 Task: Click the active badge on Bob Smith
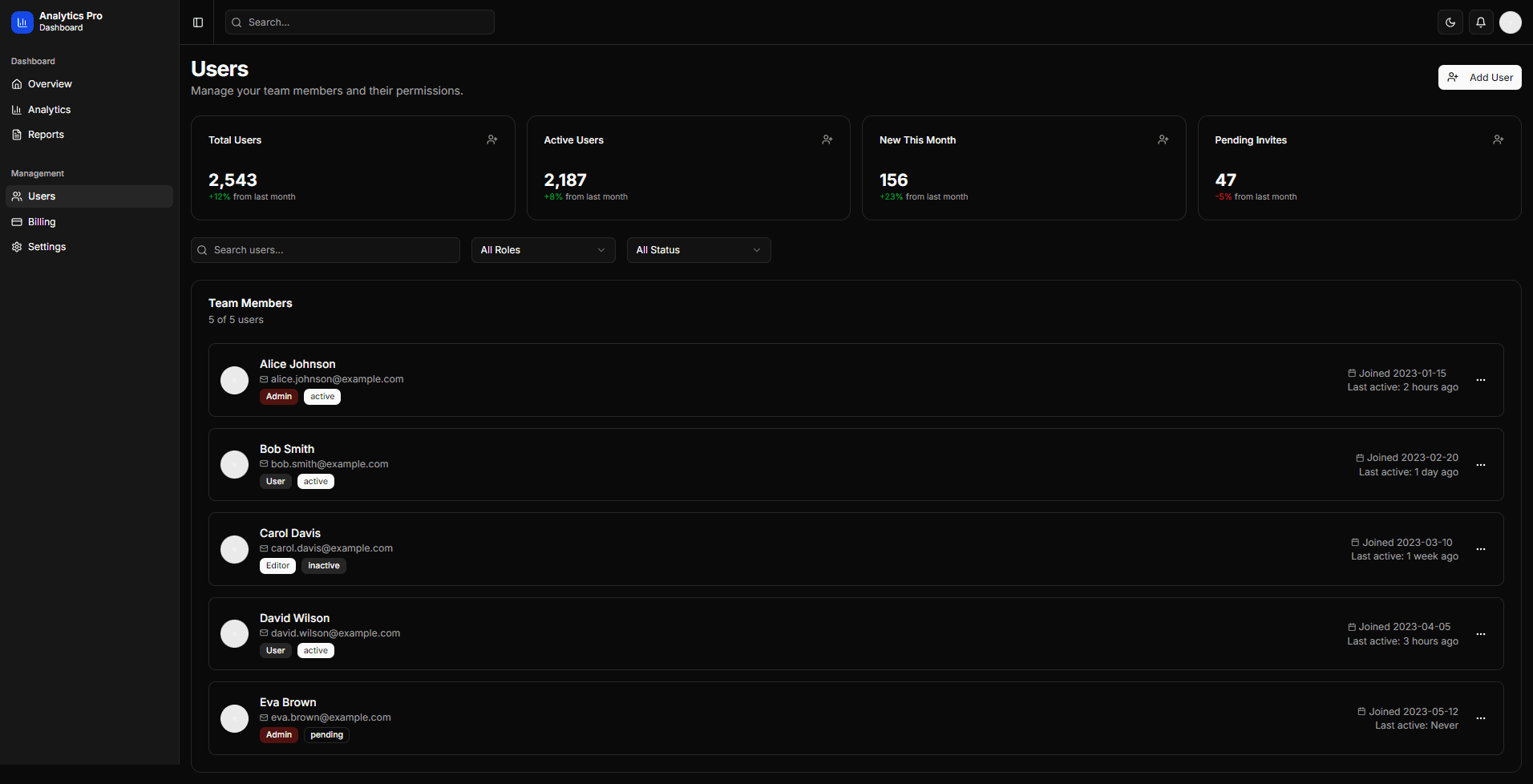pyautogui.click(x=315, y=481)
